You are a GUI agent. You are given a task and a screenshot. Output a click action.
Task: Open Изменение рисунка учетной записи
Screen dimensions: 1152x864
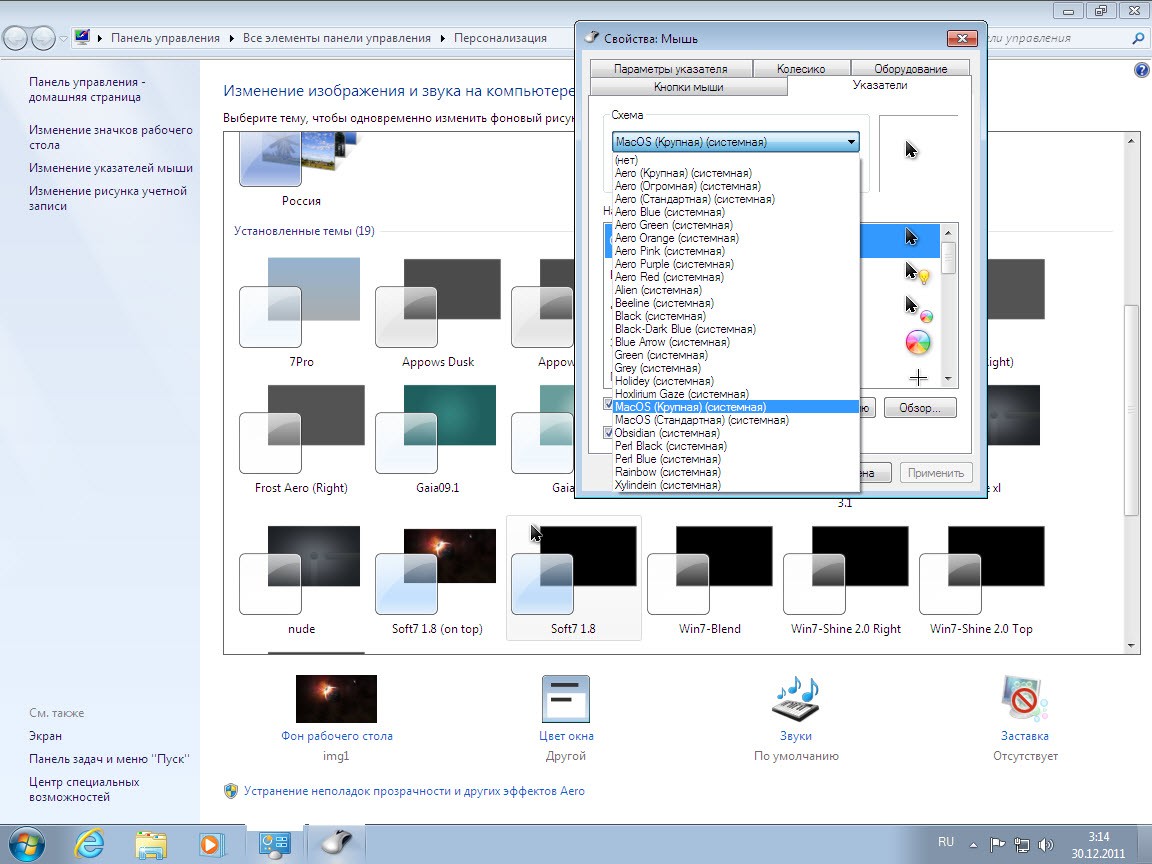click(108, 198)
